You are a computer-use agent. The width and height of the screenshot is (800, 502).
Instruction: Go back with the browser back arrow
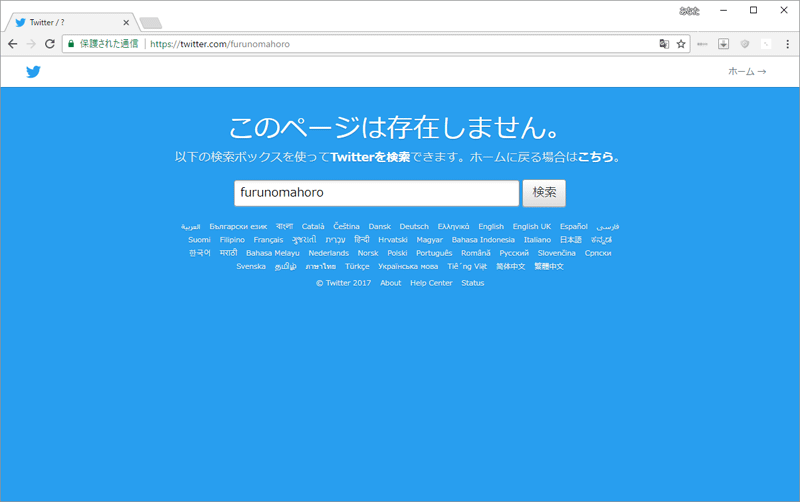click(x=13, y=44)
